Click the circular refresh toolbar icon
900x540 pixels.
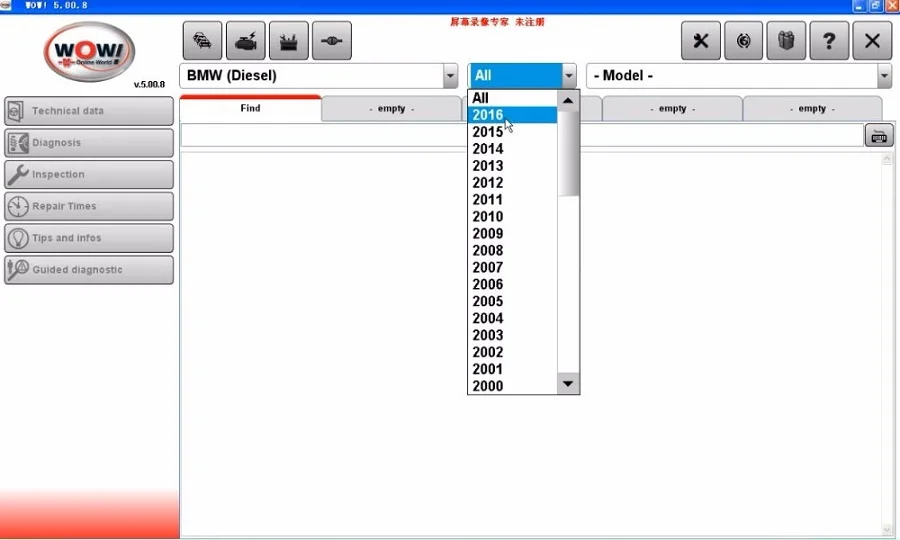pyautogui.click(x=743, y=41)
